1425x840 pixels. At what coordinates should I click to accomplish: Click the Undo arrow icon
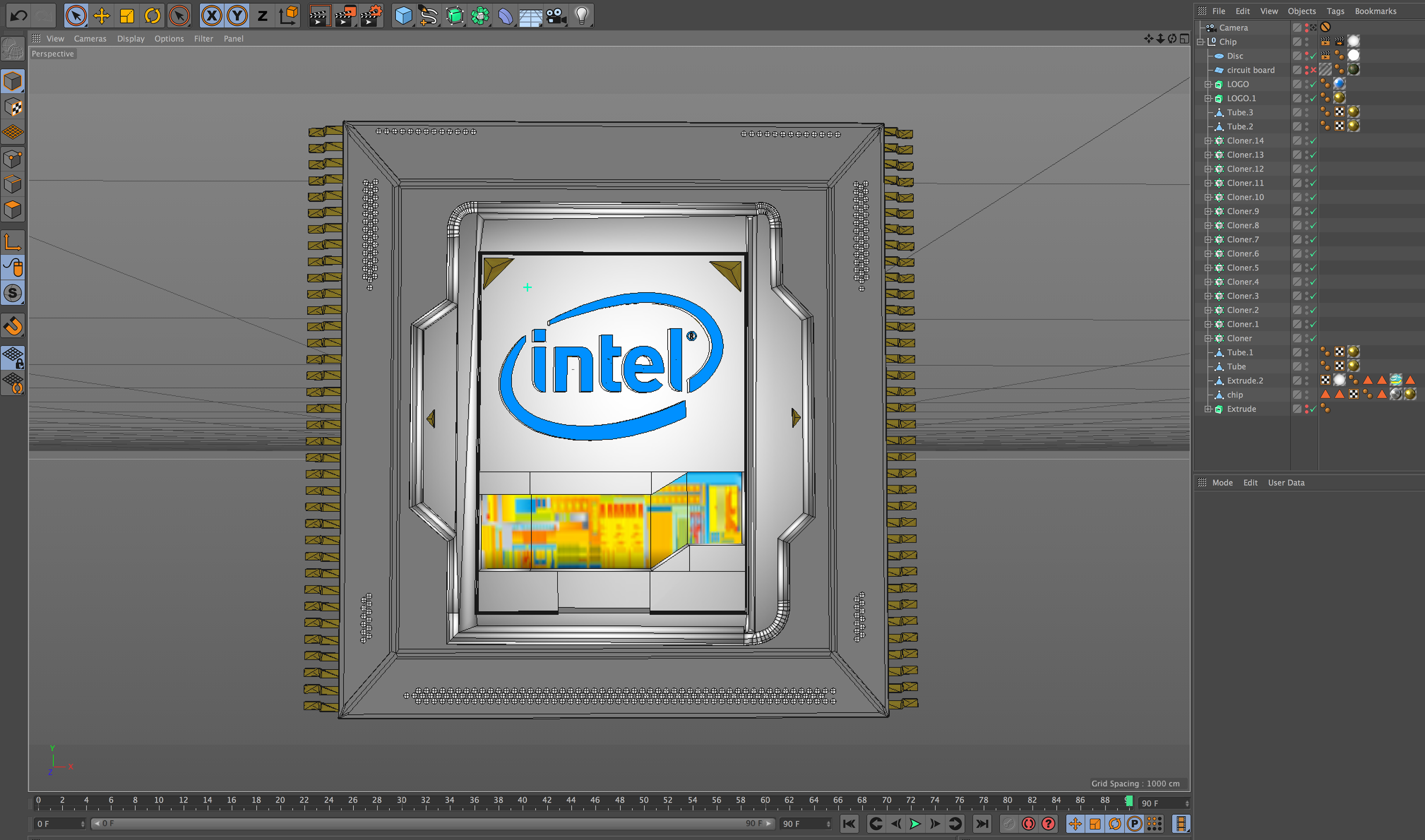click(x=18, y=16)
